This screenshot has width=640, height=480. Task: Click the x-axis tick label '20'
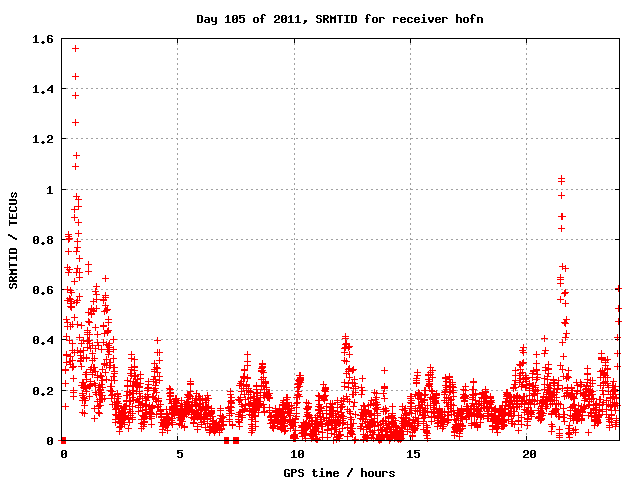coord(526,454)
